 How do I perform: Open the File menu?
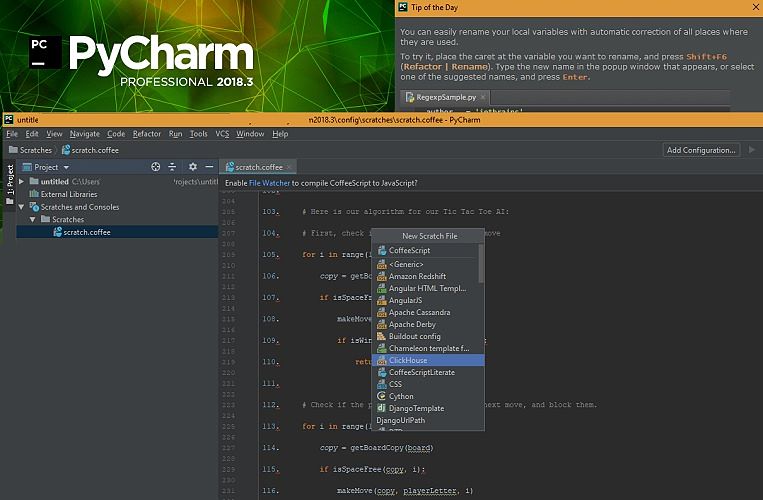pyautogui.click(x=12, y=134)
